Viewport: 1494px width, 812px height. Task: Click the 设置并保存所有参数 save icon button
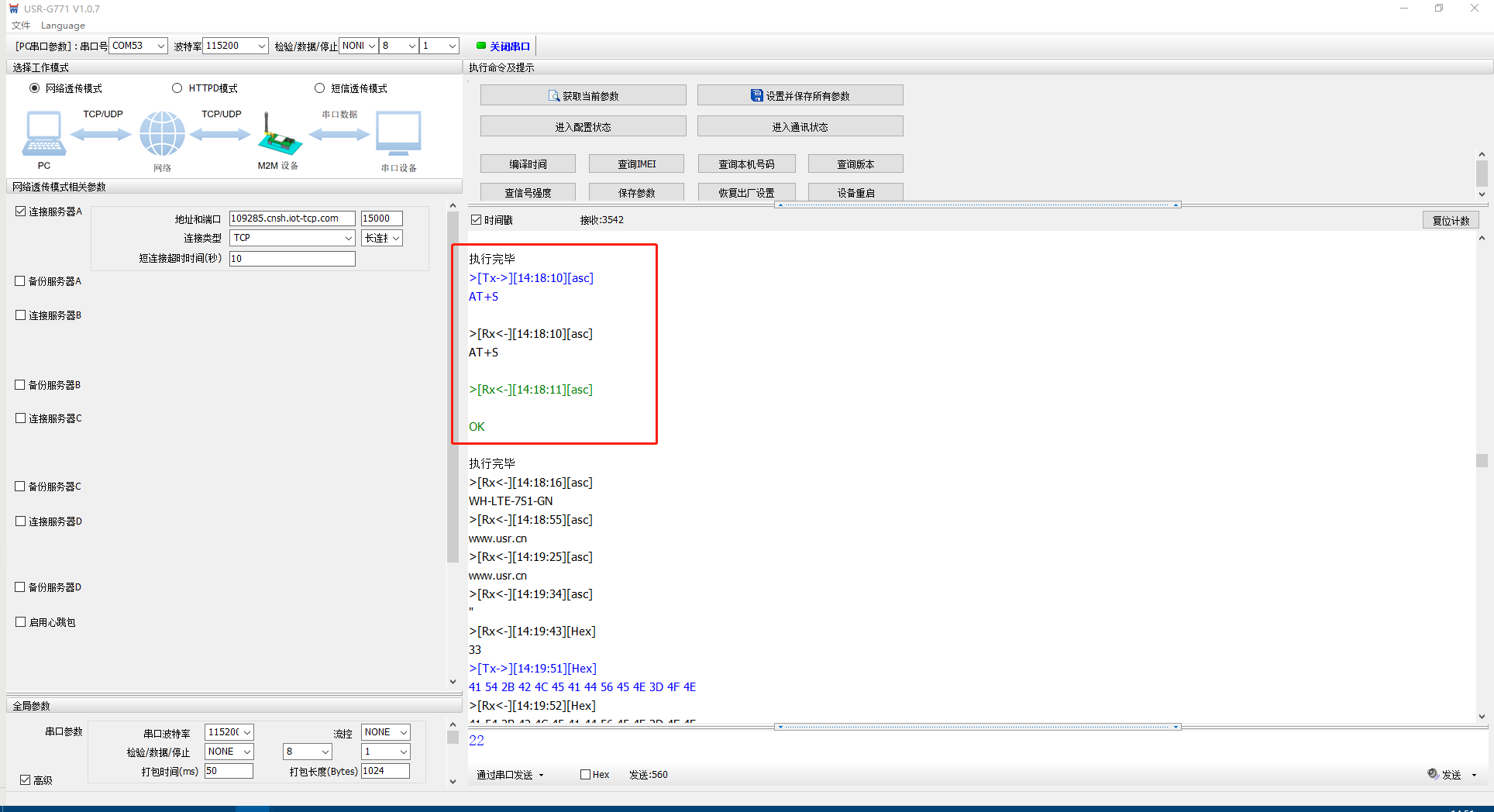800,96
